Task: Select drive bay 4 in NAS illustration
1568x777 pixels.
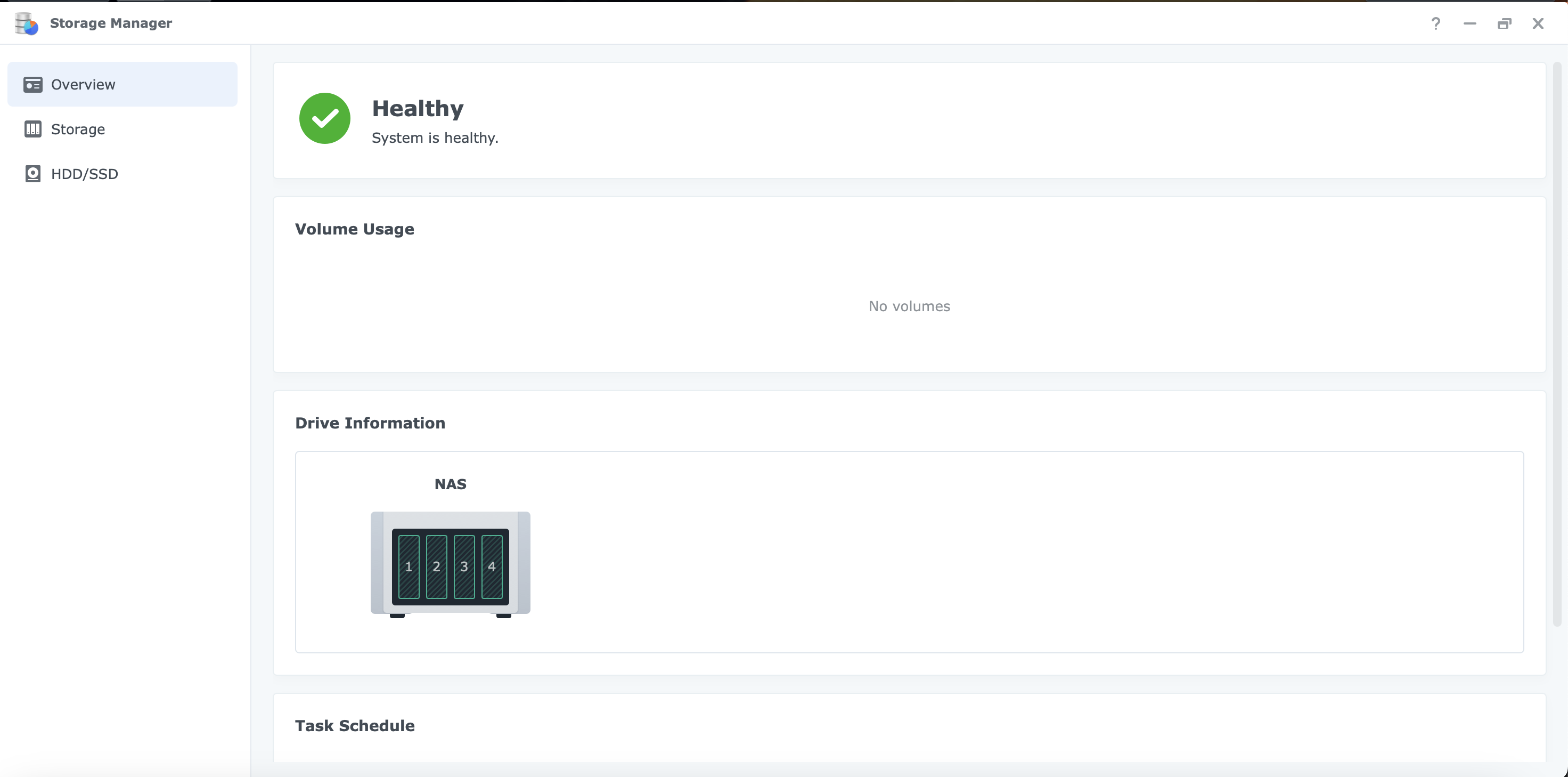Action: (x=491, y=566)
